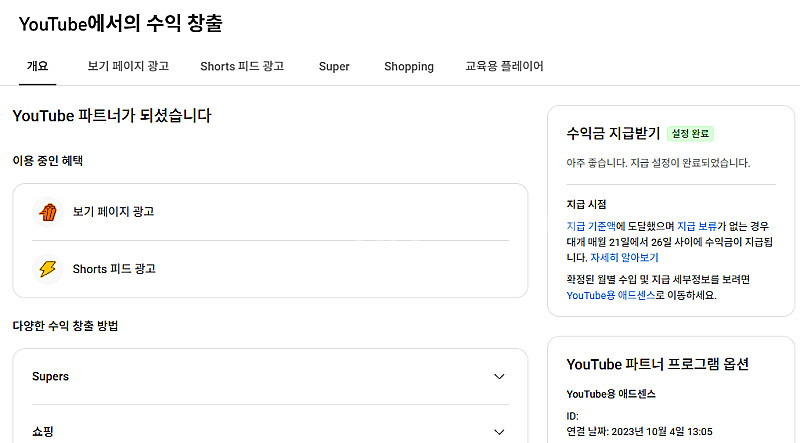Click the ID: label in options card
This screenshot has height=443, width=800.
[x=572, y=416]
